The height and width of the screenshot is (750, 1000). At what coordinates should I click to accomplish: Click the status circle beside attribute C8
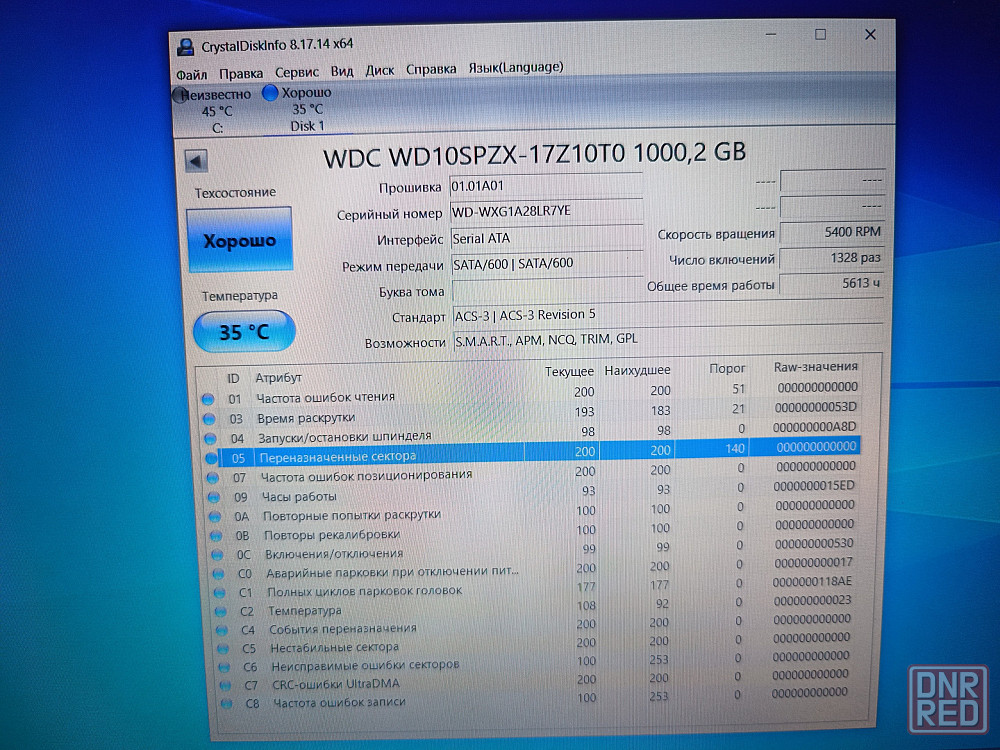(227, 704)
